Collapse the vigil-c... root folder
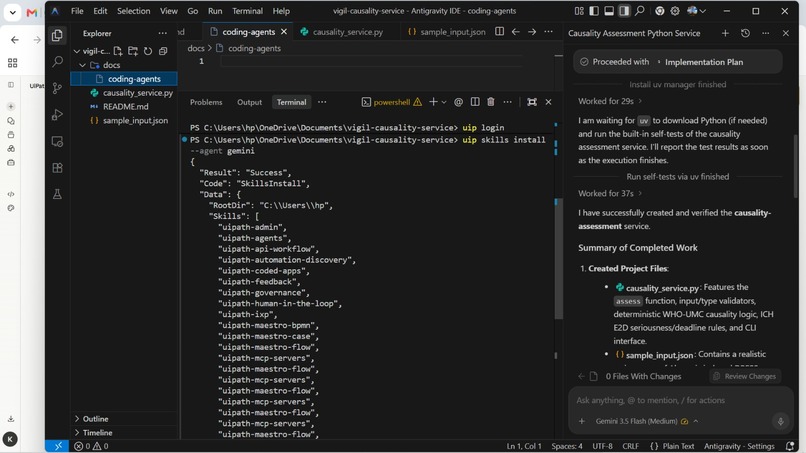Viewport: 806px width, 453px height. pyautogui.click(x=77, y=51)
